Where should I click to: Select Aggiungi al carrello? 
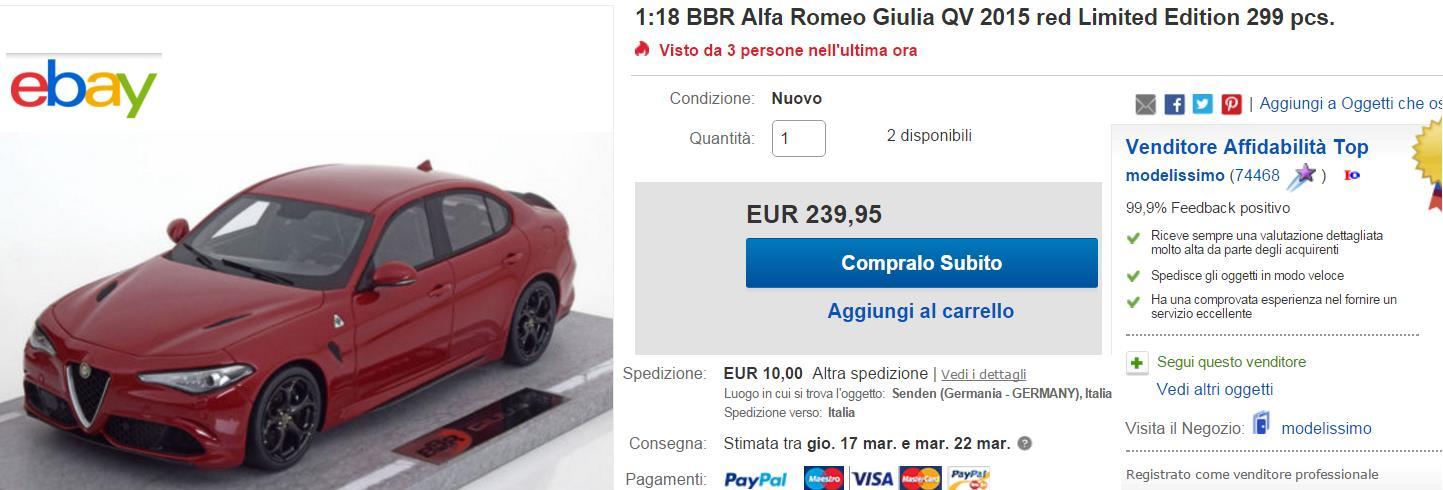click(x=921, y=311)
